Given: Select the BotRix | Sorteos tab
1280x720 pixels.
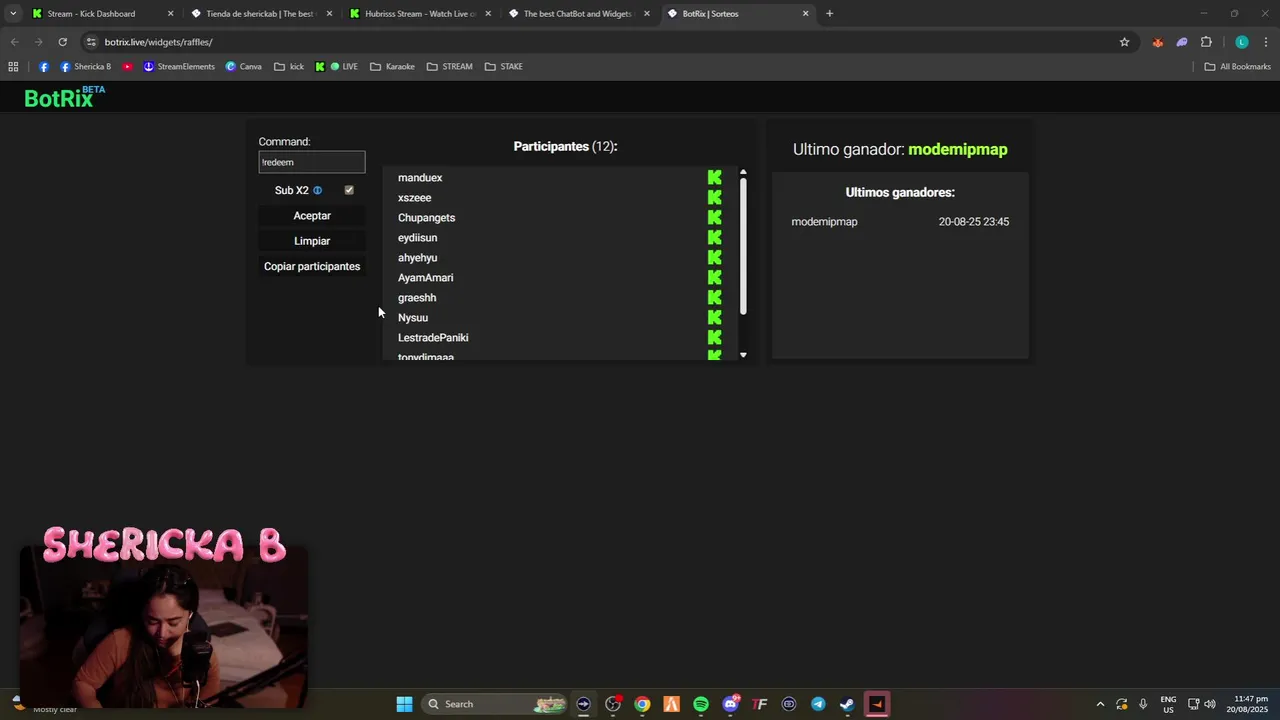Looking at the screenshot, I should [737, 14].
